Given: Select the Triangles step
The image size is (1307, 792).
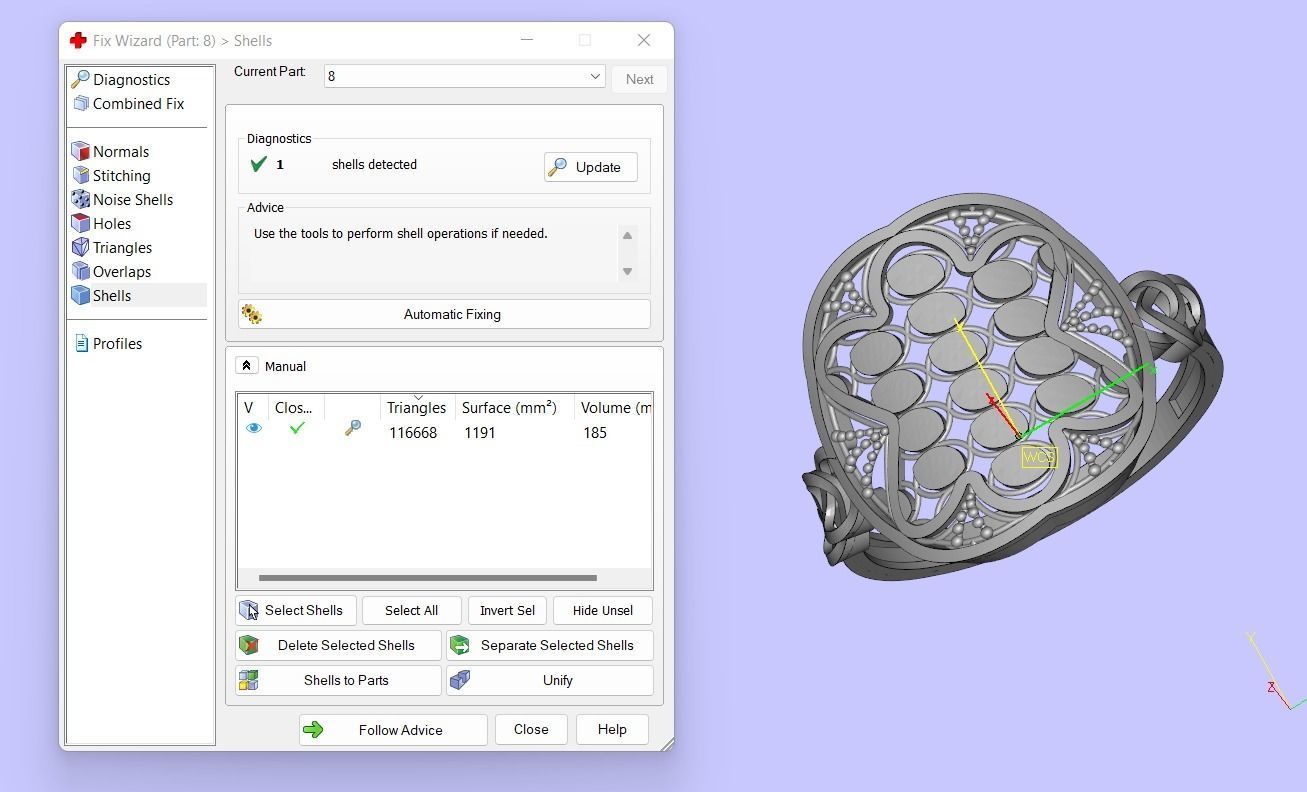Looking at the screenshot, I should pos(122,248).
